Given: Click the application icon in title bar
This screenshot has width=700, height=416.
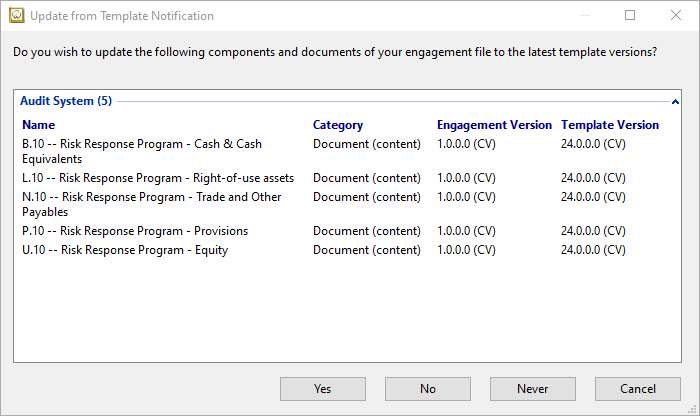Looking at the screenshot, I should (17, 16).
